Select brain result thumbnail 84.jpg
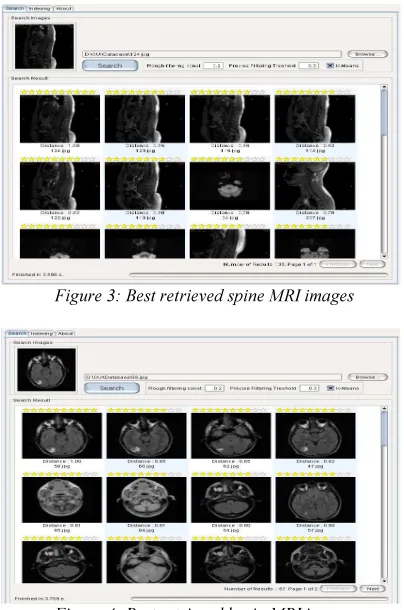The image size is (404, 610). point(146,500)
